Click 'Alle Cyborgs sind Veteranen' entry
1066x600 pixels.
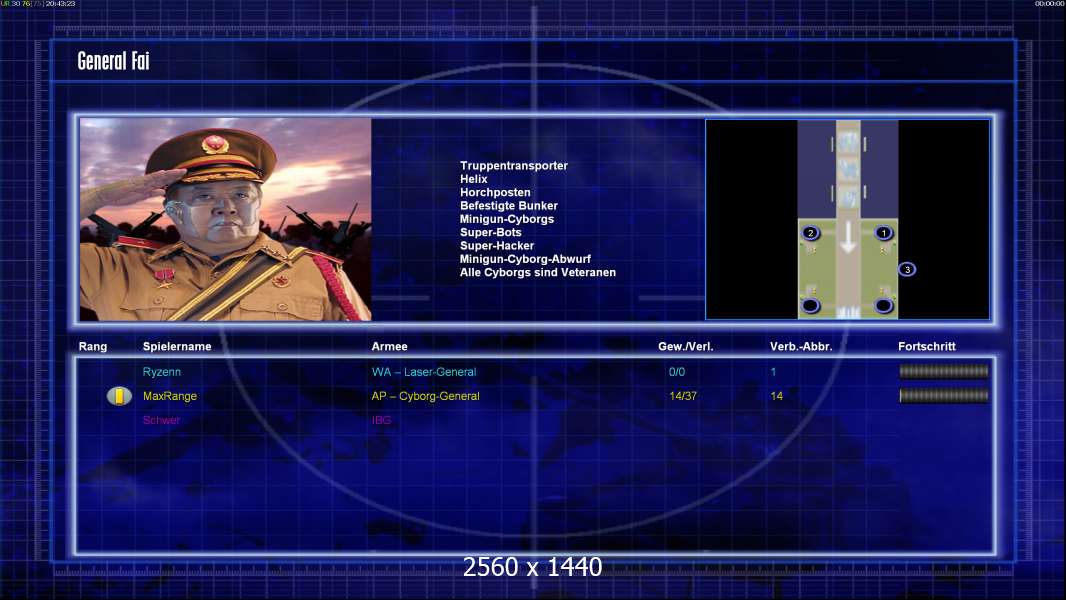pyautogui.click(x=538, y=272)
